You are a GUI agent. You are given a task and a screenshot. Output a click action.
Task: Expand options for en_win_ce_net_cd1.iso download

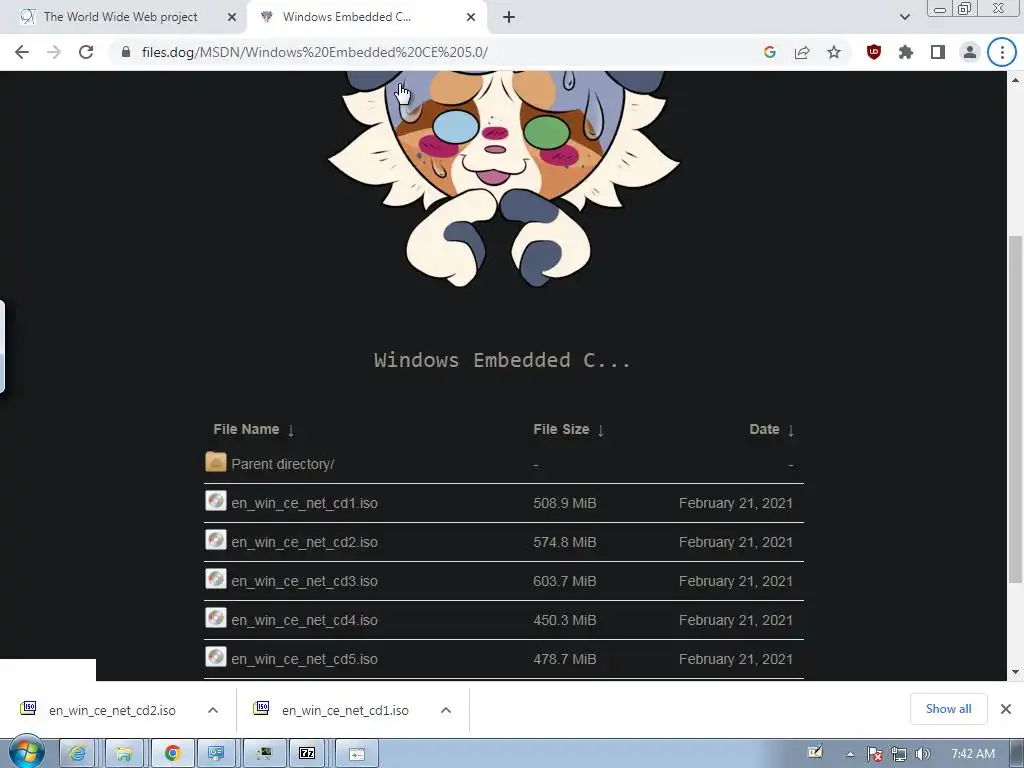[x=446, y=710]
